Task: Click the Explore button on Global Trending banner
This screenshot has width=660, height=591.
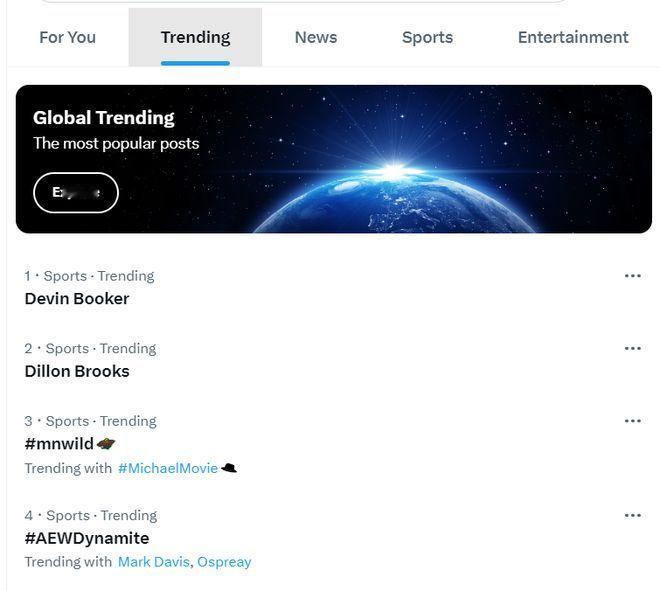Action: [x=76, y=193]
